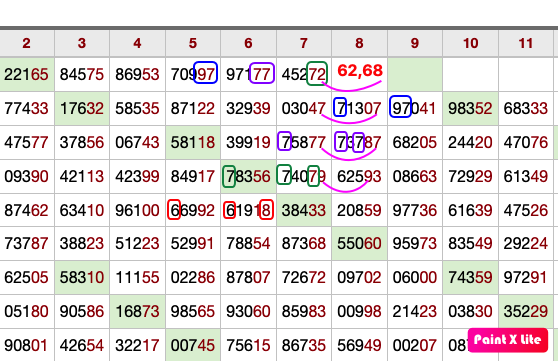This screenshot has width=558, height=361.
Task: Select cell with value 20859
Action: tap(359, 210)
